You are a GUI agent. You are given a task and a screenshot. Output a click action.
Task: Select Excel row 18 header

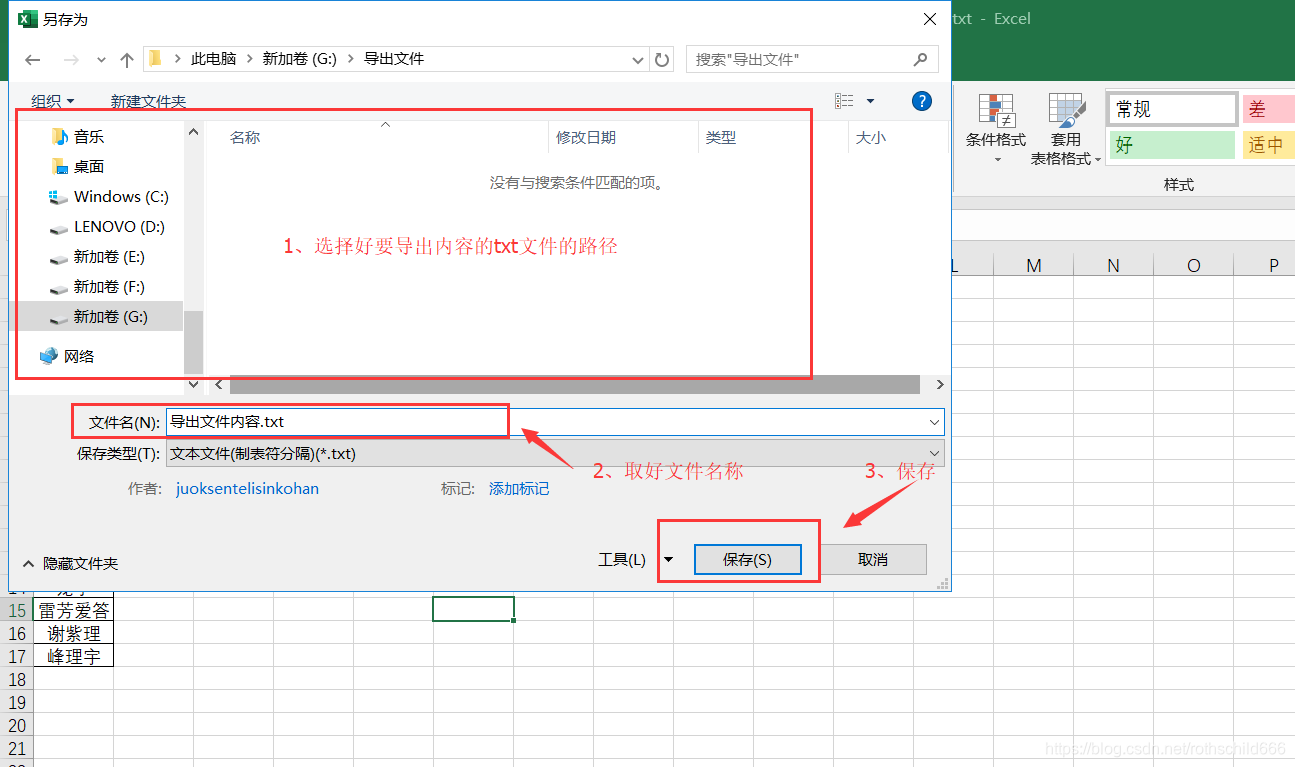coord(17,680)
